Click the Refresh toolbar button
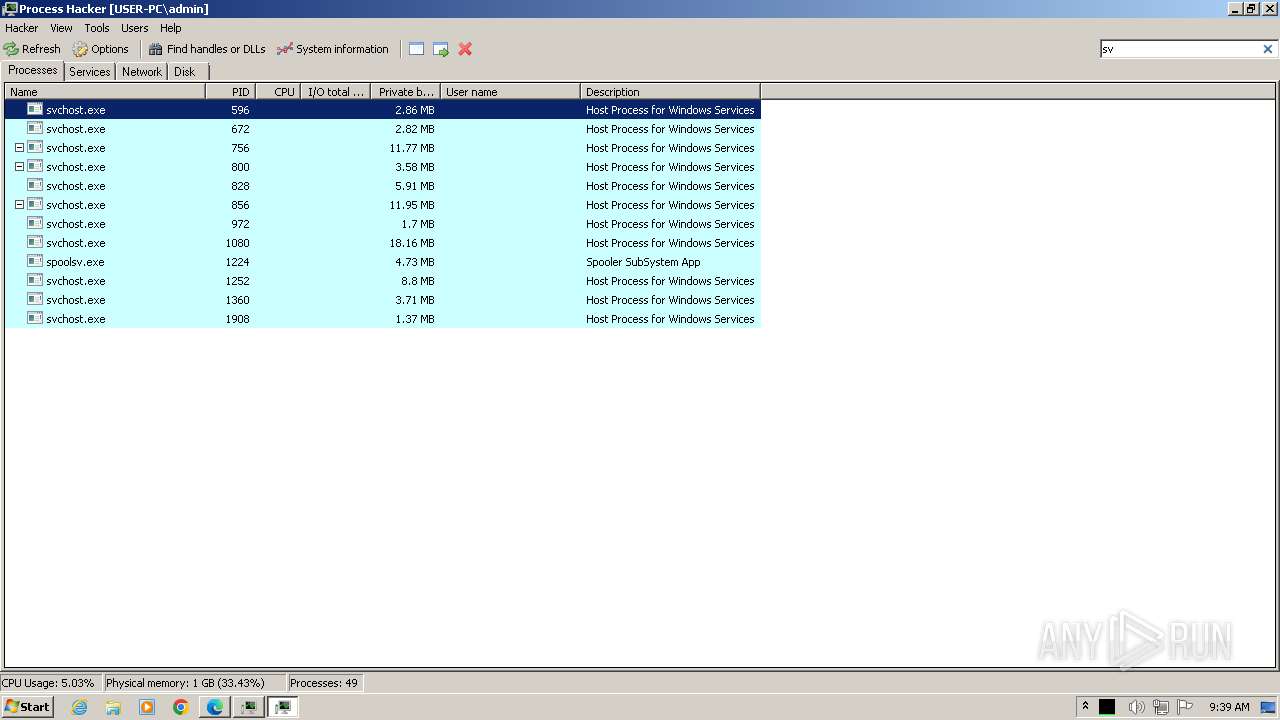 (x=32, y=49)
